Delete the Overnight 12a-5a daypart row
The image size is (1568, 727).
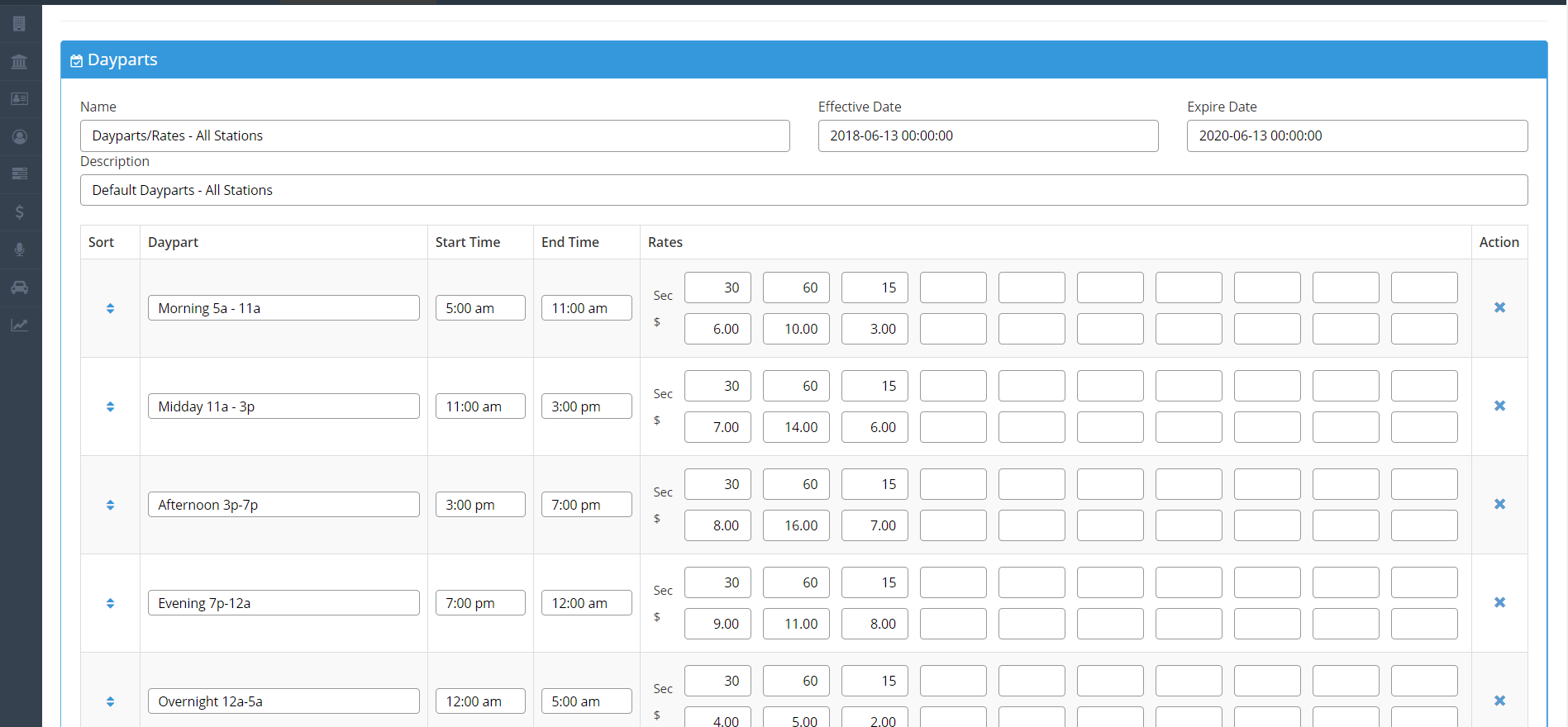click(1499, 701)
